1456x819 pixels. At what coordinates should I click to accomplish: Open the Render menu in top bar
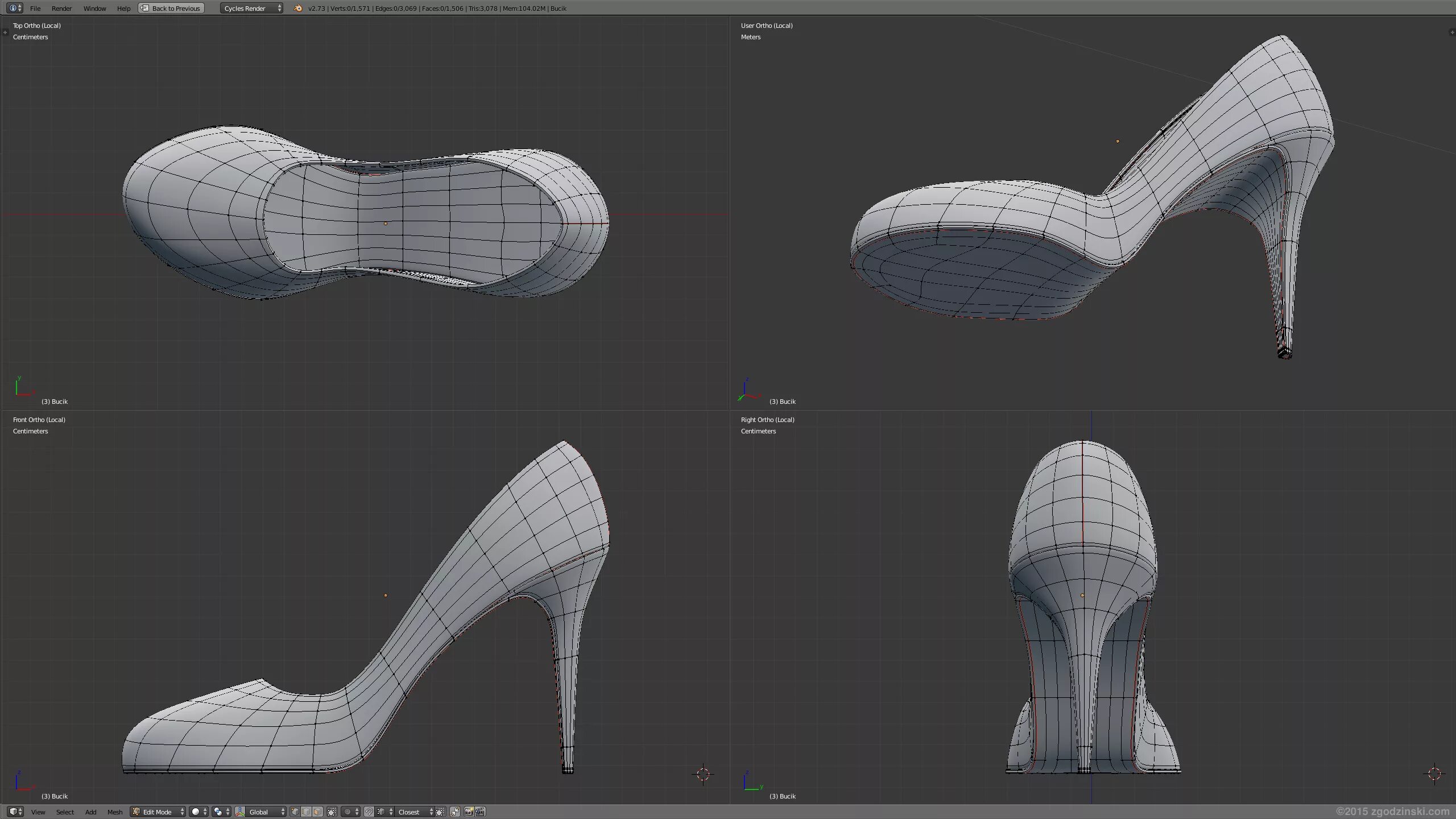pyautogui.click(x=61, y=8)
